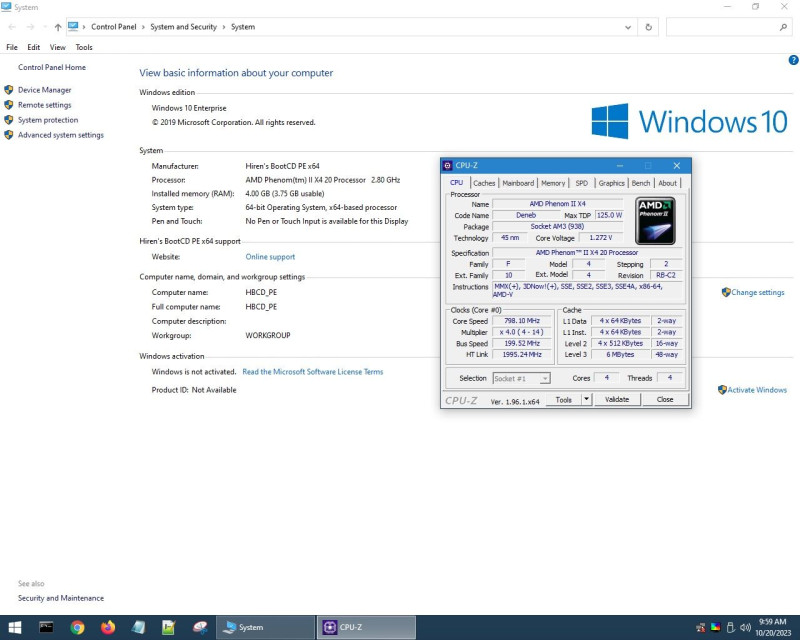Click the computer icon in address bar

(x=73, y=27)
